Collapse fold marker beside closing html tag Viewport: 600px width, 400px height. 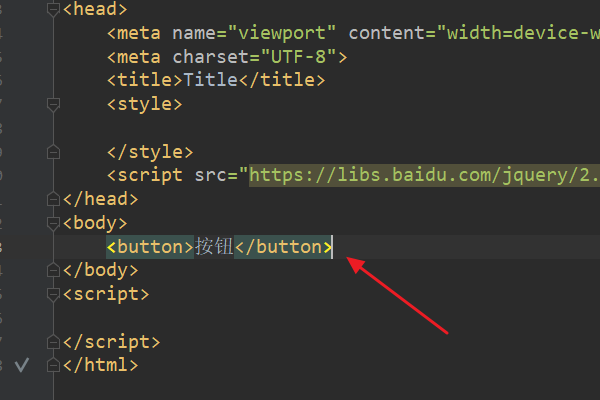[53, 365]
